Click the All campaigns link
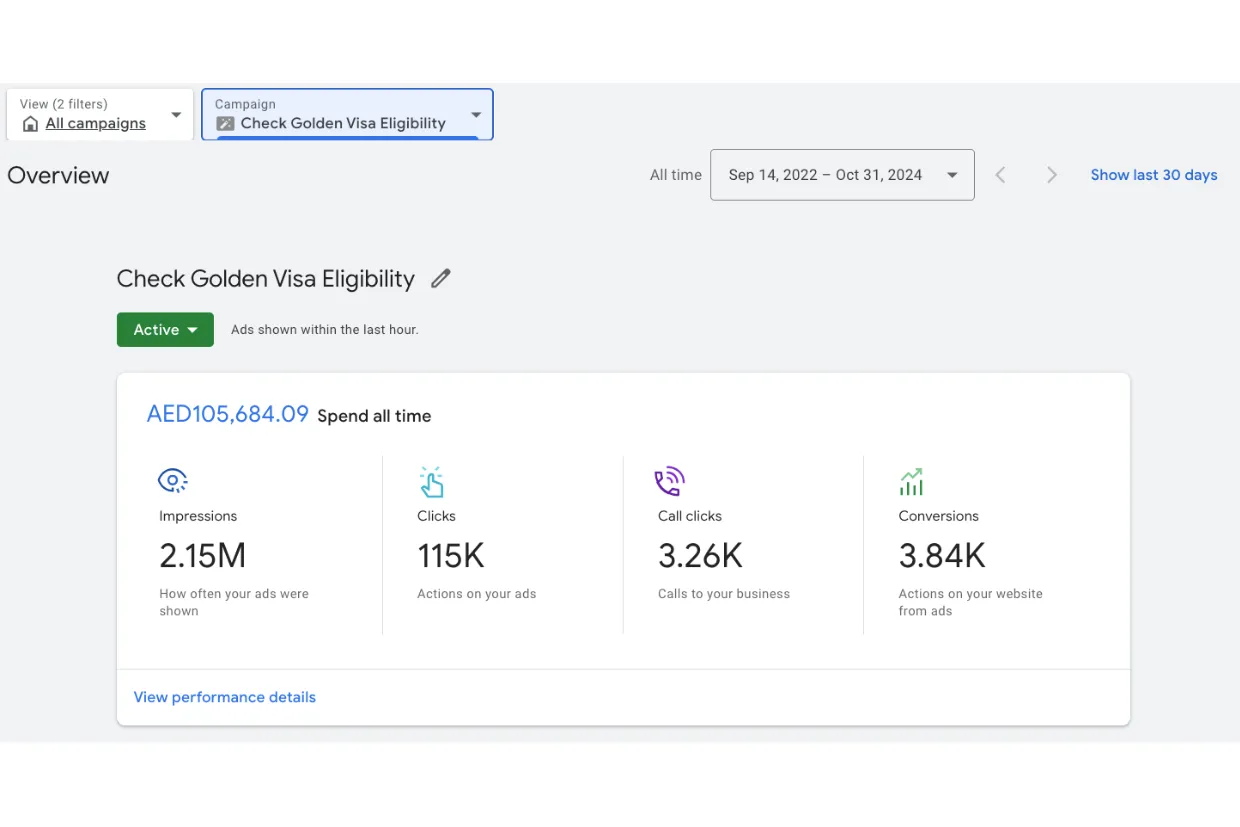 [96, 124]
